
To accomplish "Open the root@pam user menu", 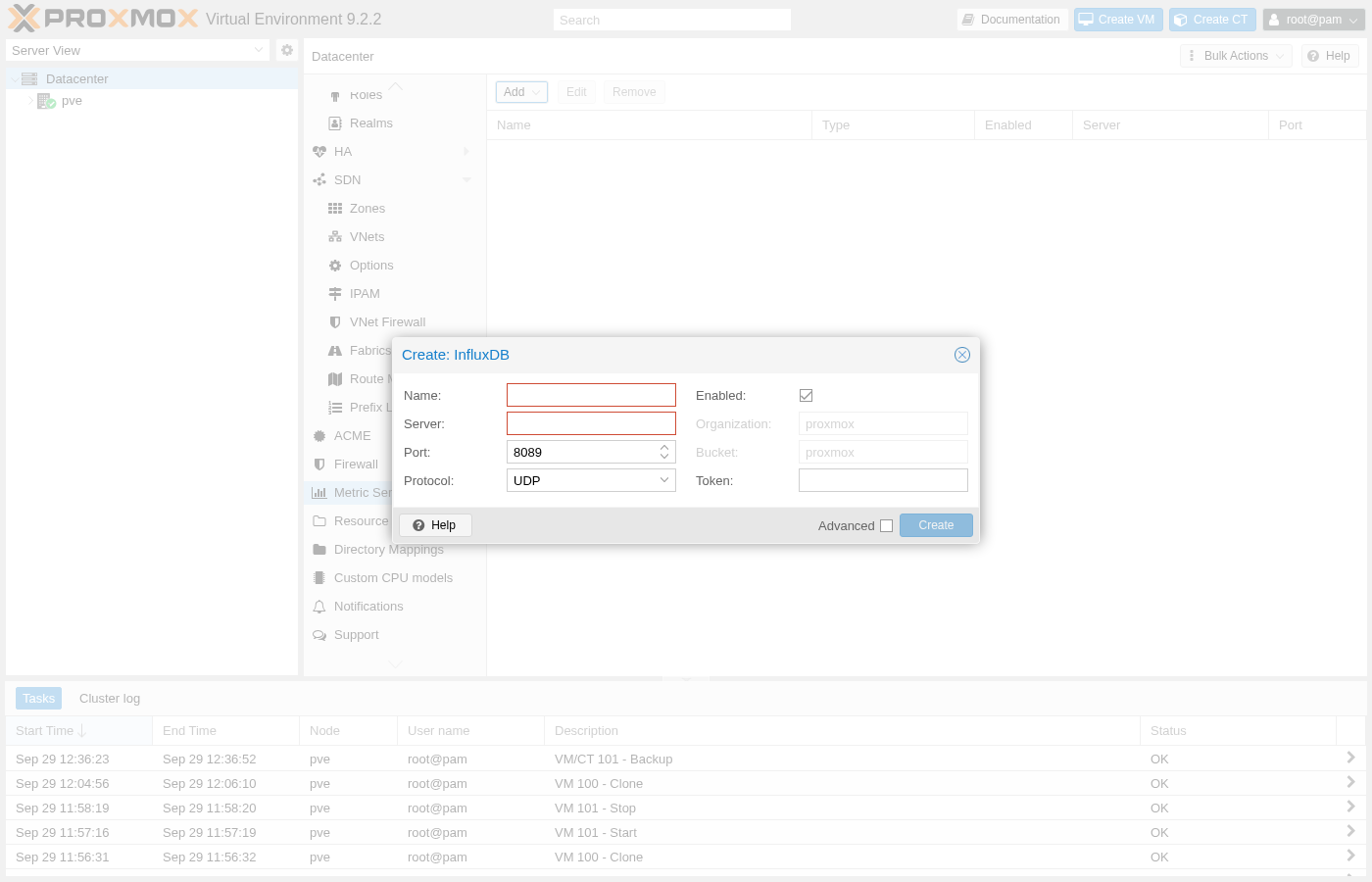I will point(1313,20).
